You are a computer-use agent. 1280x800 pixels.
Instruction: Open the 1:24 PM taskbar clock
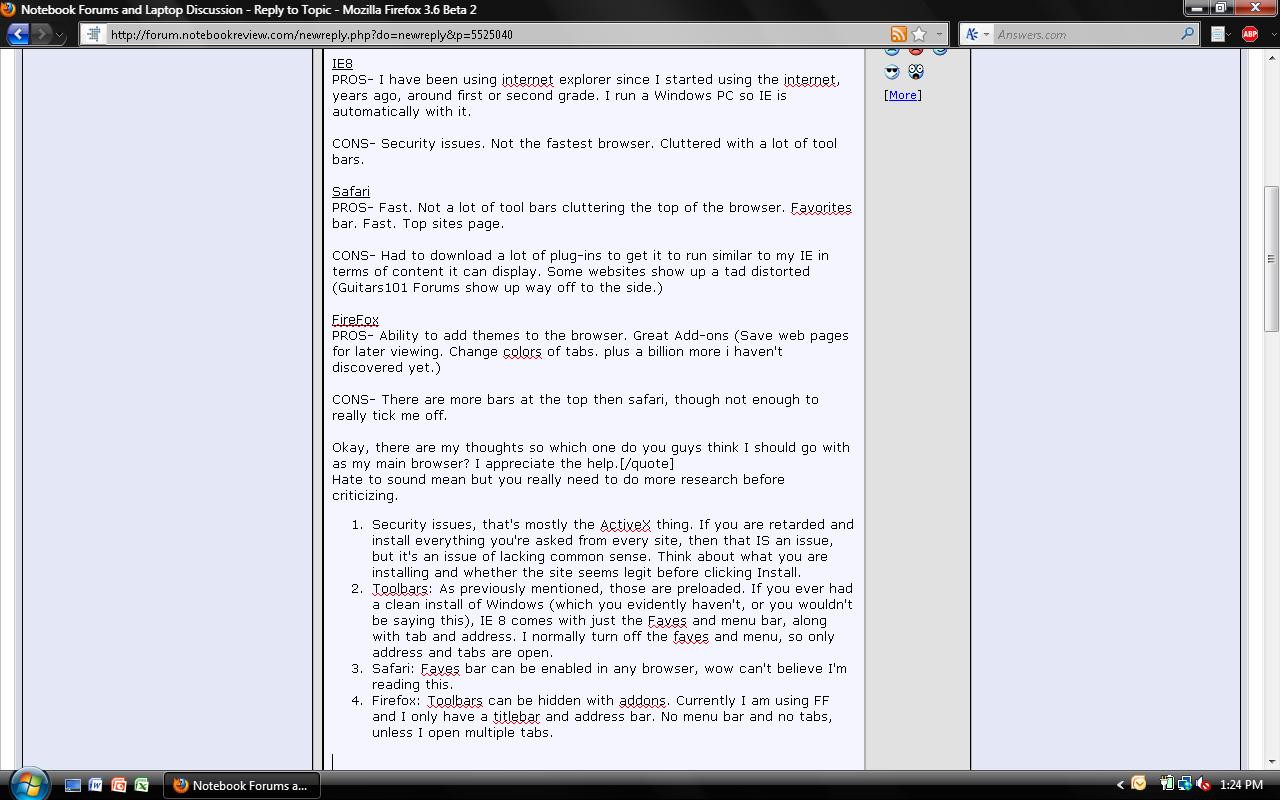point(1241,785)
